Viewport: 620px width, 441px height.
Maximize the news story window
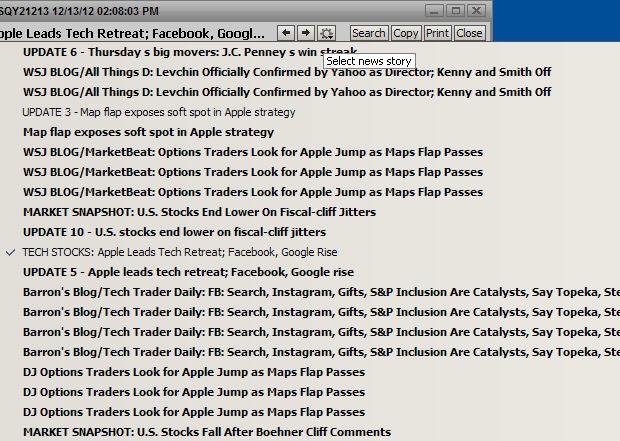[x=456, y=11]
